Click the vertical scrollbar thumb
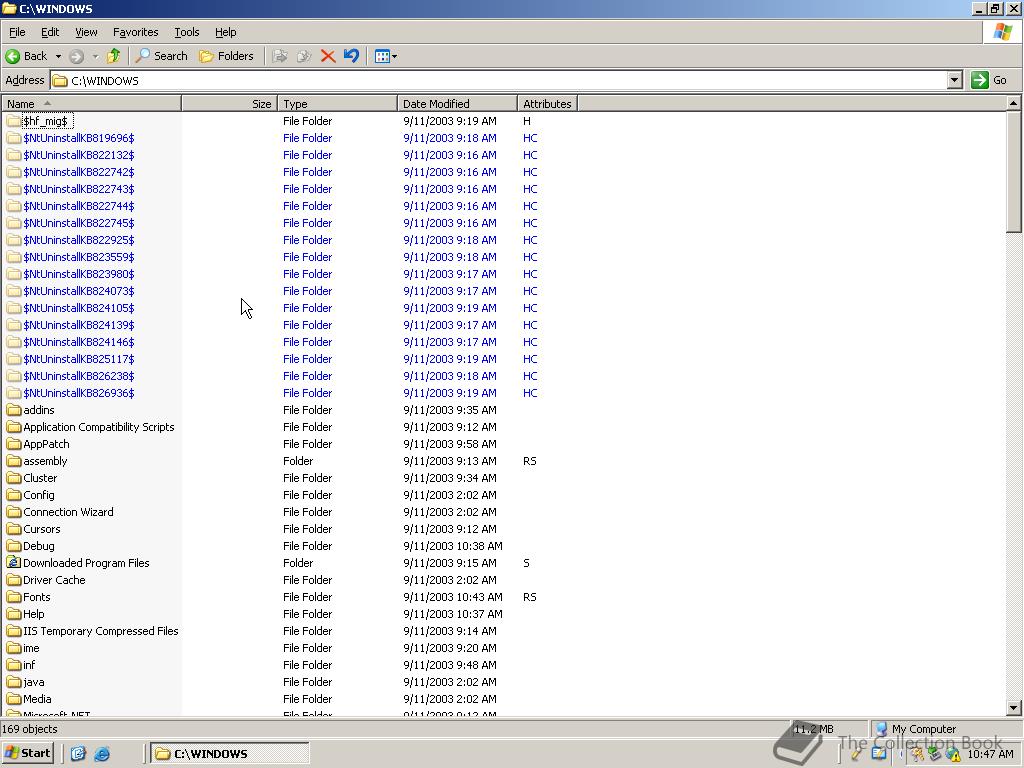1024x768 pixels. click(x=1014, y=171)
